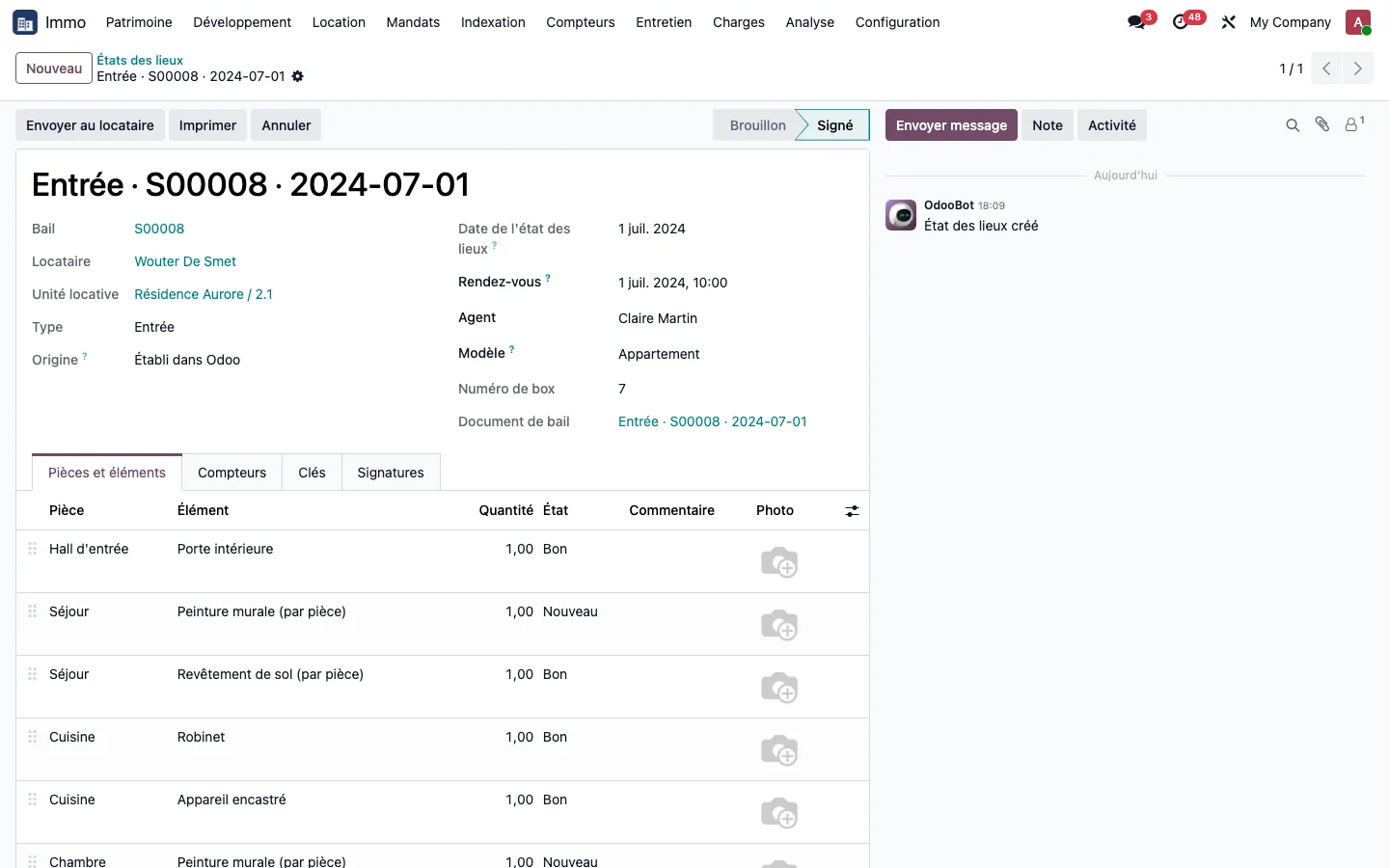Click the Imprimer button

pos(207,125)
